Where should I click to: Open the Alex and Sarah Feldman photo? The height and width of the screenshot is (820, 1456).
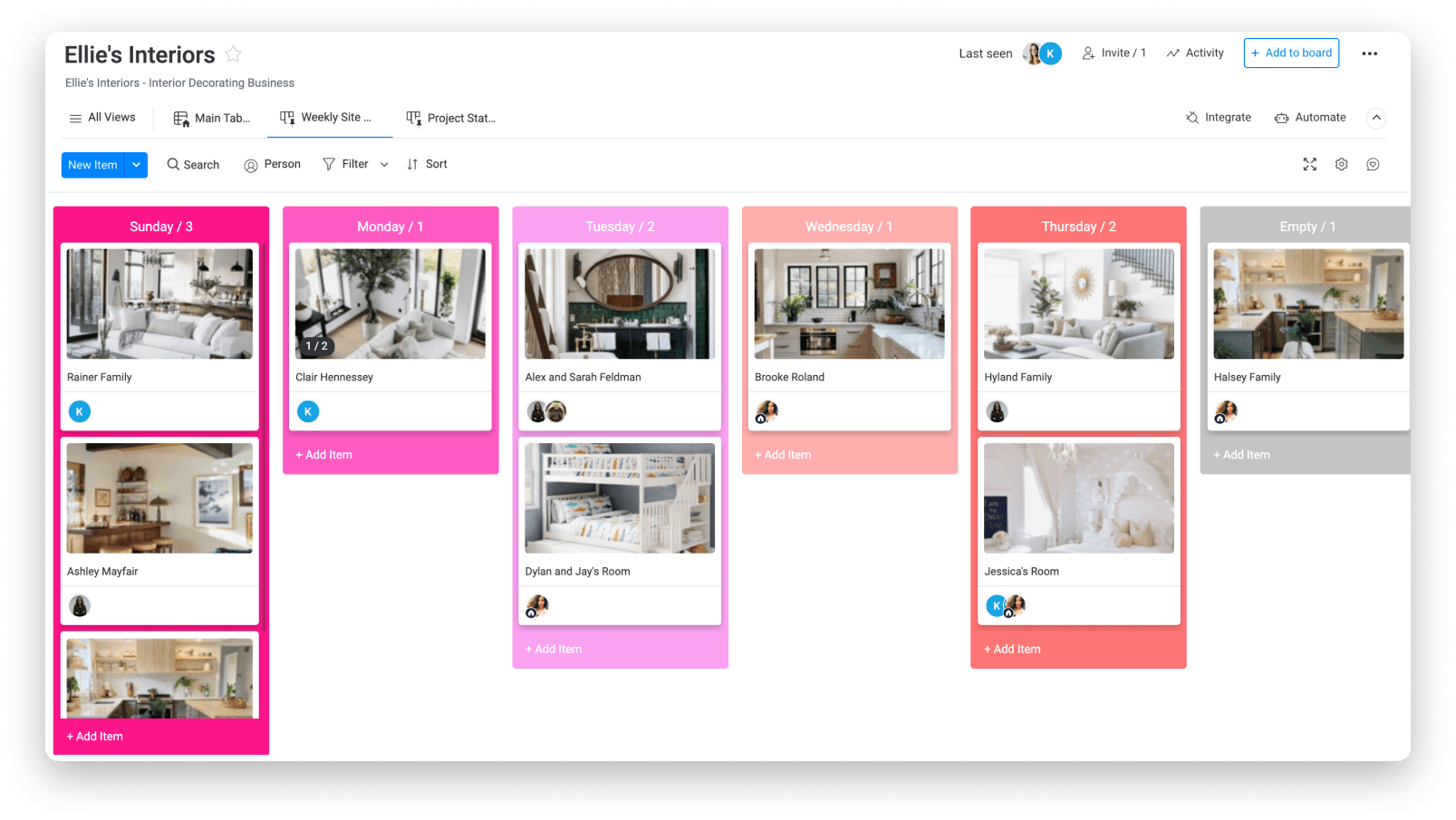(x=620, y=304)
